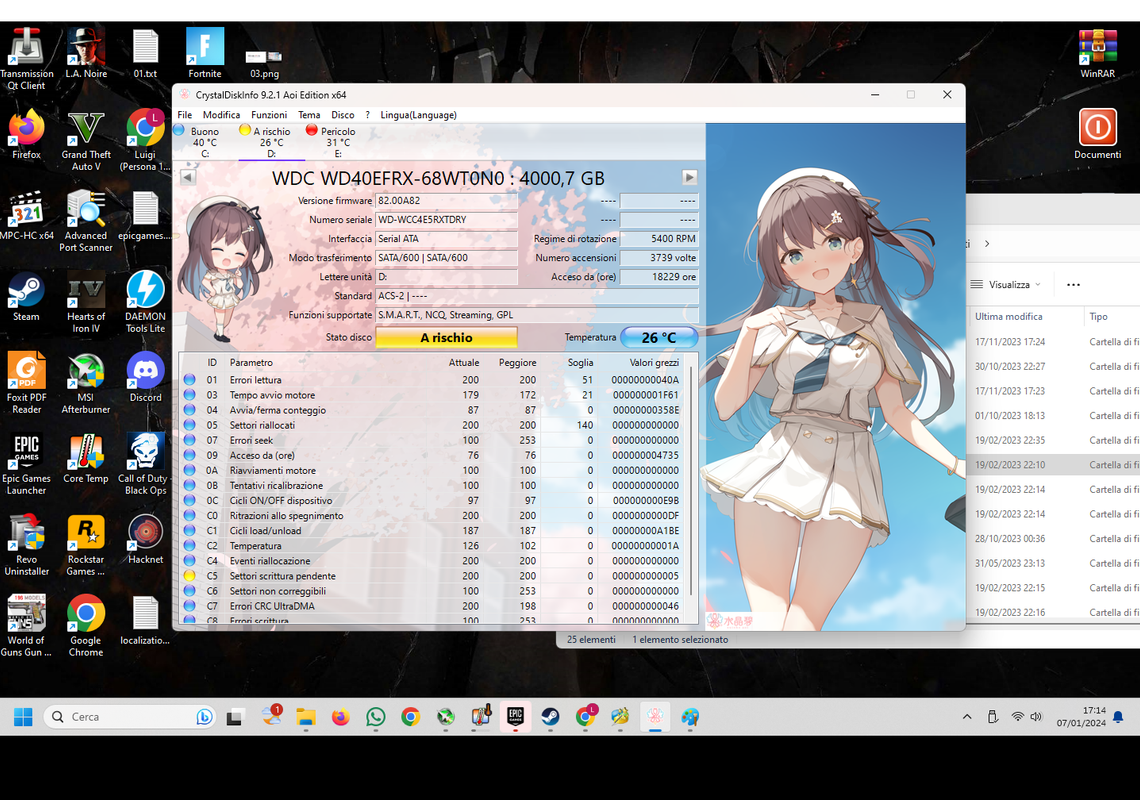Open World of Guns Gun desktop shortcut
The height and width of the screenshot is (800, 1140).
click(27, 625)
